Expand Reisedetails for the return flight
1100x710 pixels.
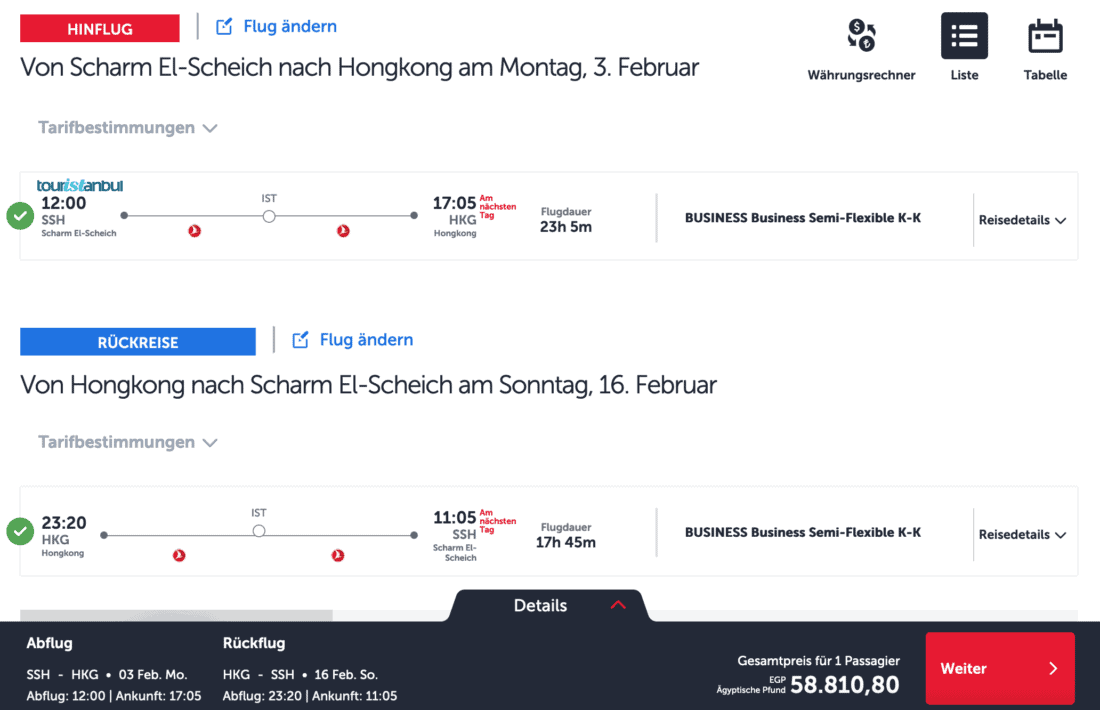[1022, 534]
